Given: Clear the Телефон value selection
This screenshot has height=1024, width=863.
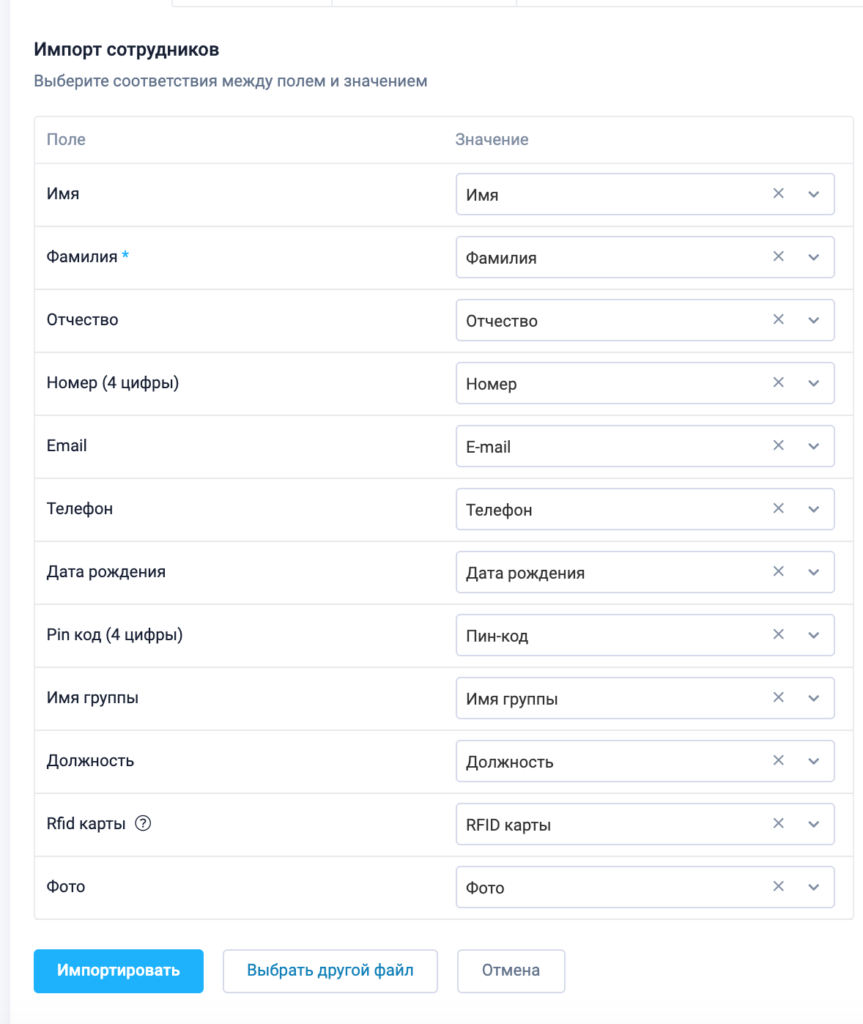Looking at the screenshot, I should 778,509.
